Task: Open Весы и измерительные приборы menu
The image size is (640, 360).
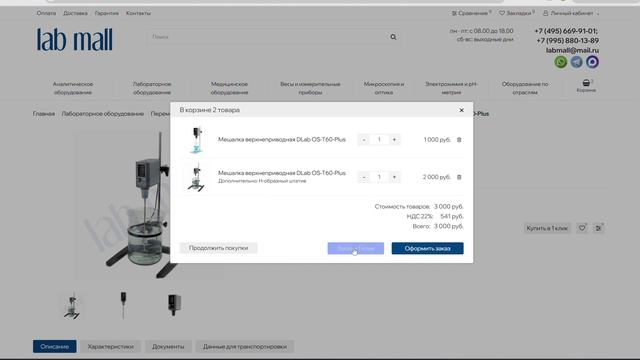Action: [310, 88]
